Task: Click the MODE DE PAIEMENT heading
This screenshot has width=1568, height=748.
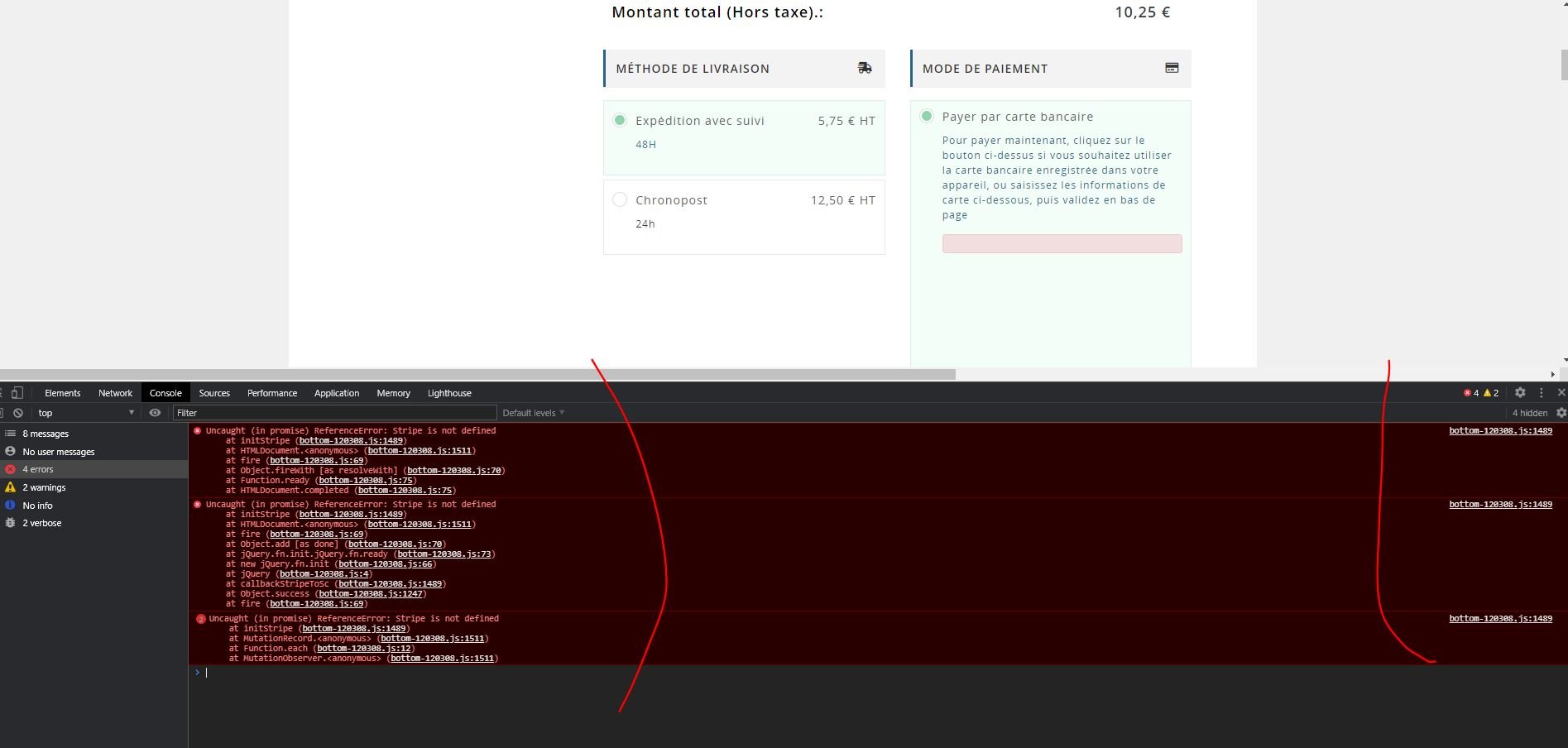Action: (x=985, y=69)
